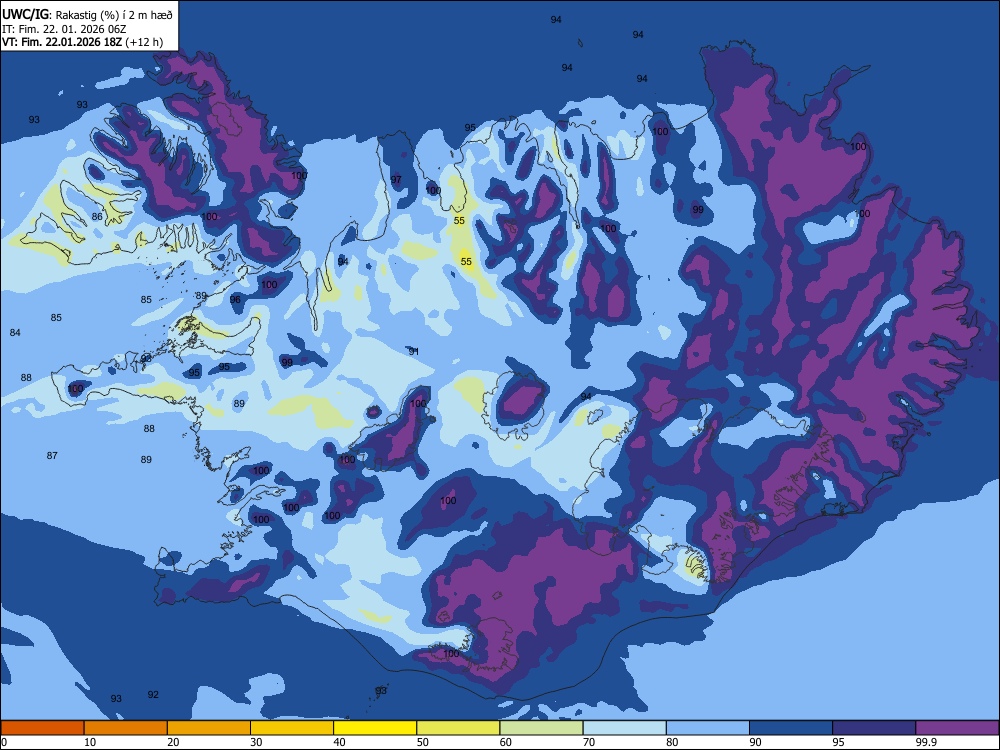
Task: Click the '97' humidity value on the map
Action: tap(396, 180)
